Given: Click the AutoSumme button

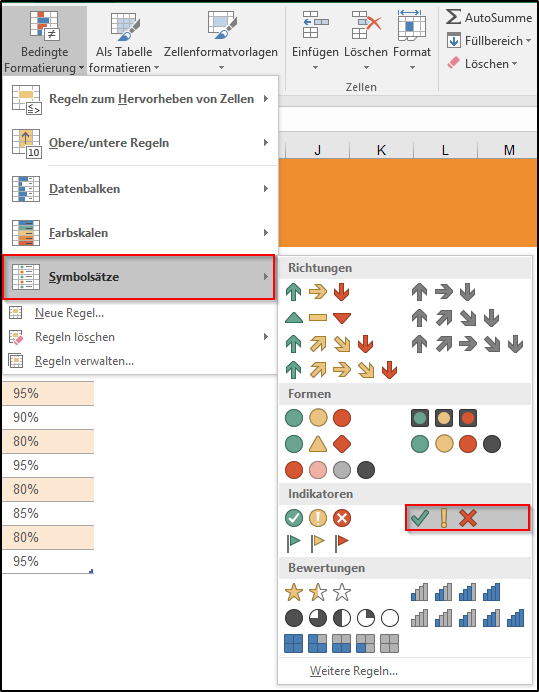Looking at the screenshot, I should 489,18.
